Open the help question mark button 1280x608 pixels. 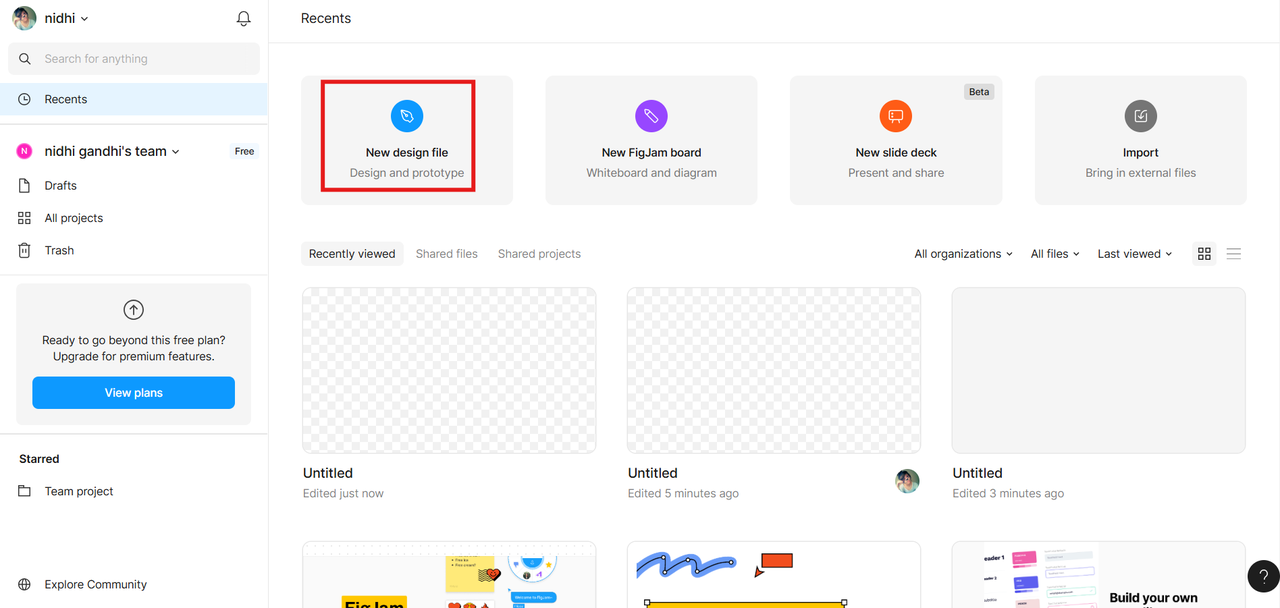1264,576
